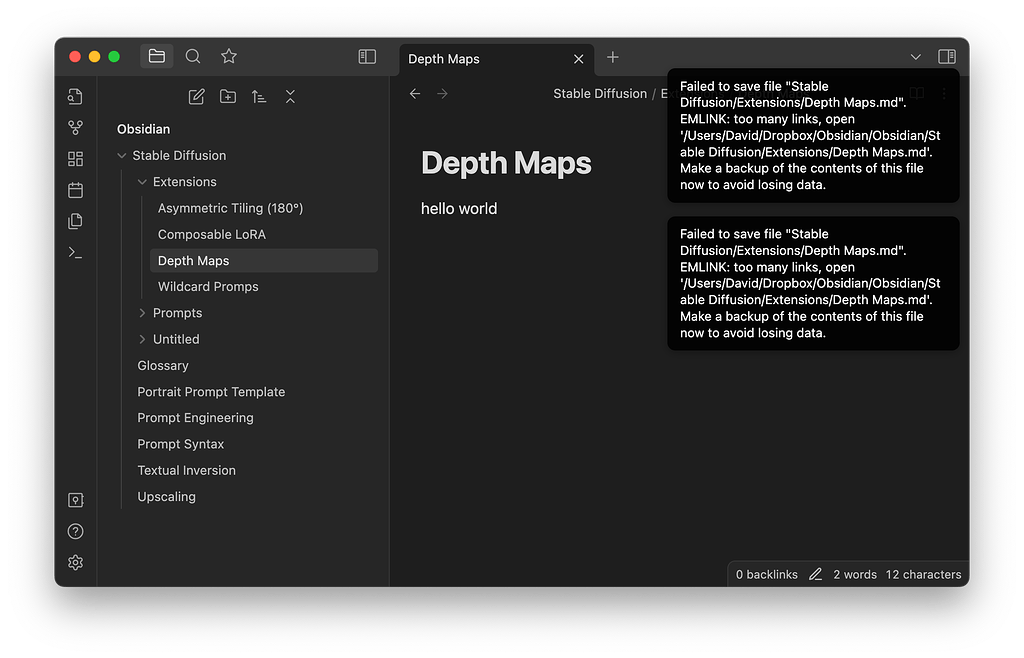
Task: Open Obsidian settings gear
Action: [75, 563]
